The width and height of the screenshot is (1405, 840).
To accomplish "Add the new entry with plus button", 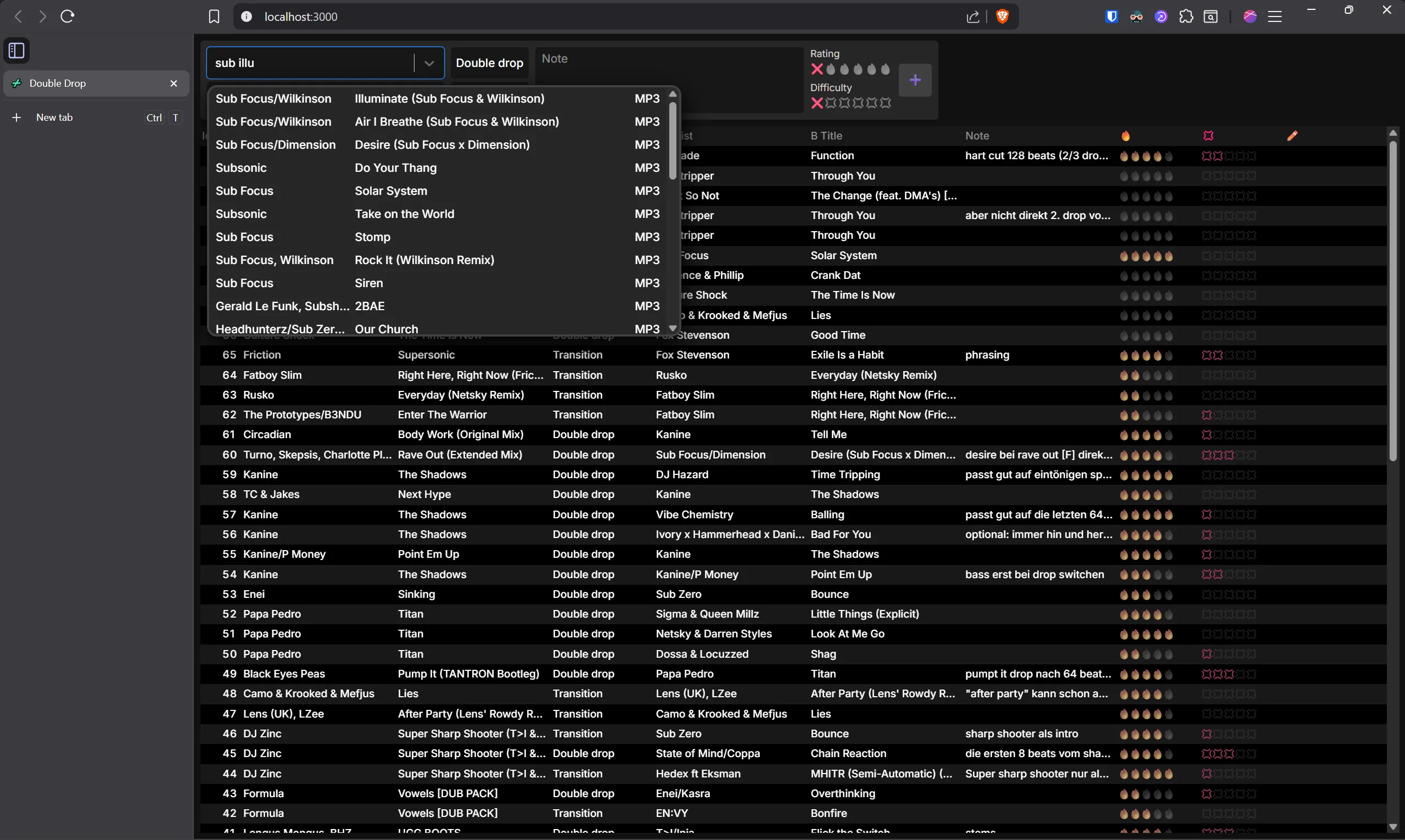I will click(x=915, y=80).
